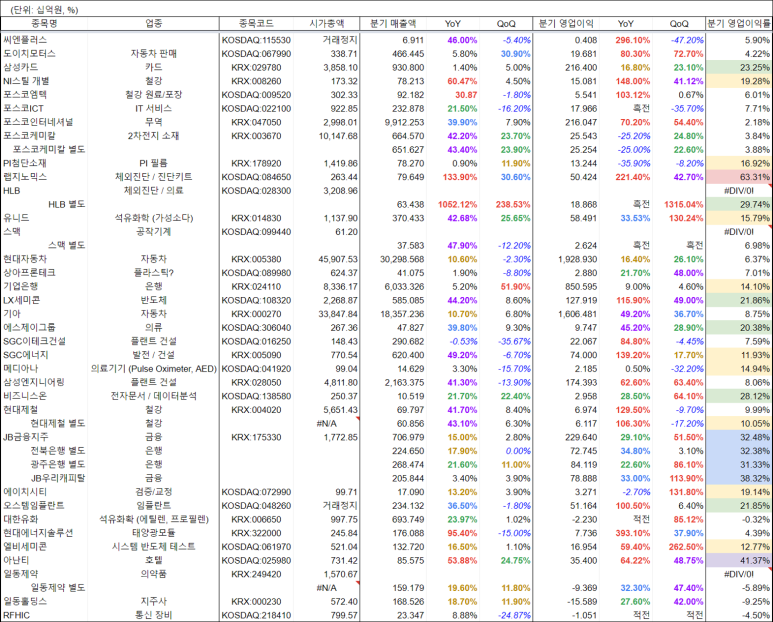Screen dimensions: 773x622
Task: Select the "NI스틸 개별" cell
Action: coord(26,81)
